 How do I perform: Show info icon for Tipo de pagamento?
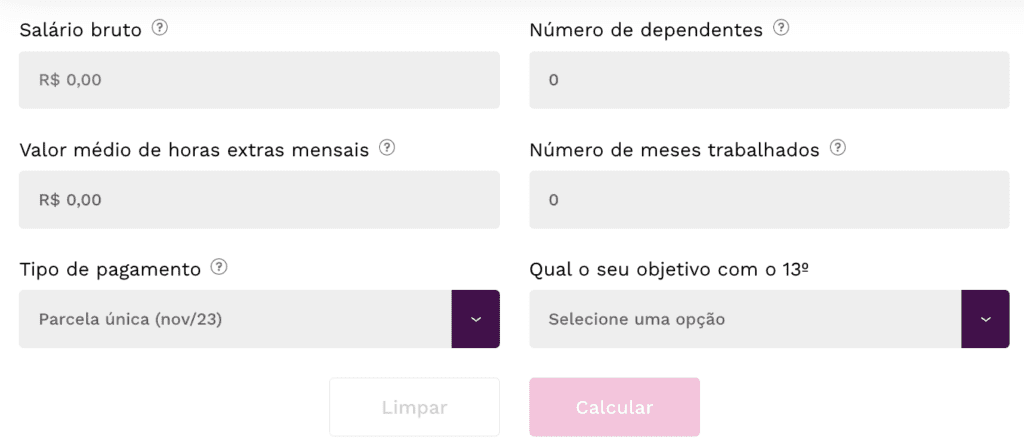(x=219, y=267)
